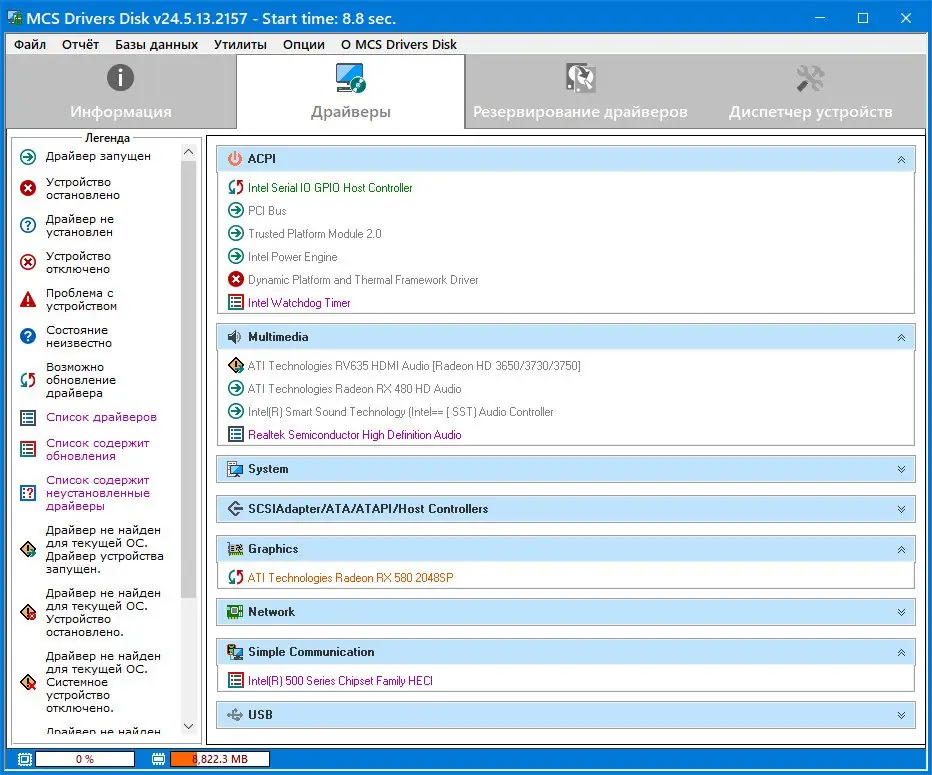932x775 pixels.
Task: Click the list icon beside Realtek High Definition Audio
Action: [236, 434]
